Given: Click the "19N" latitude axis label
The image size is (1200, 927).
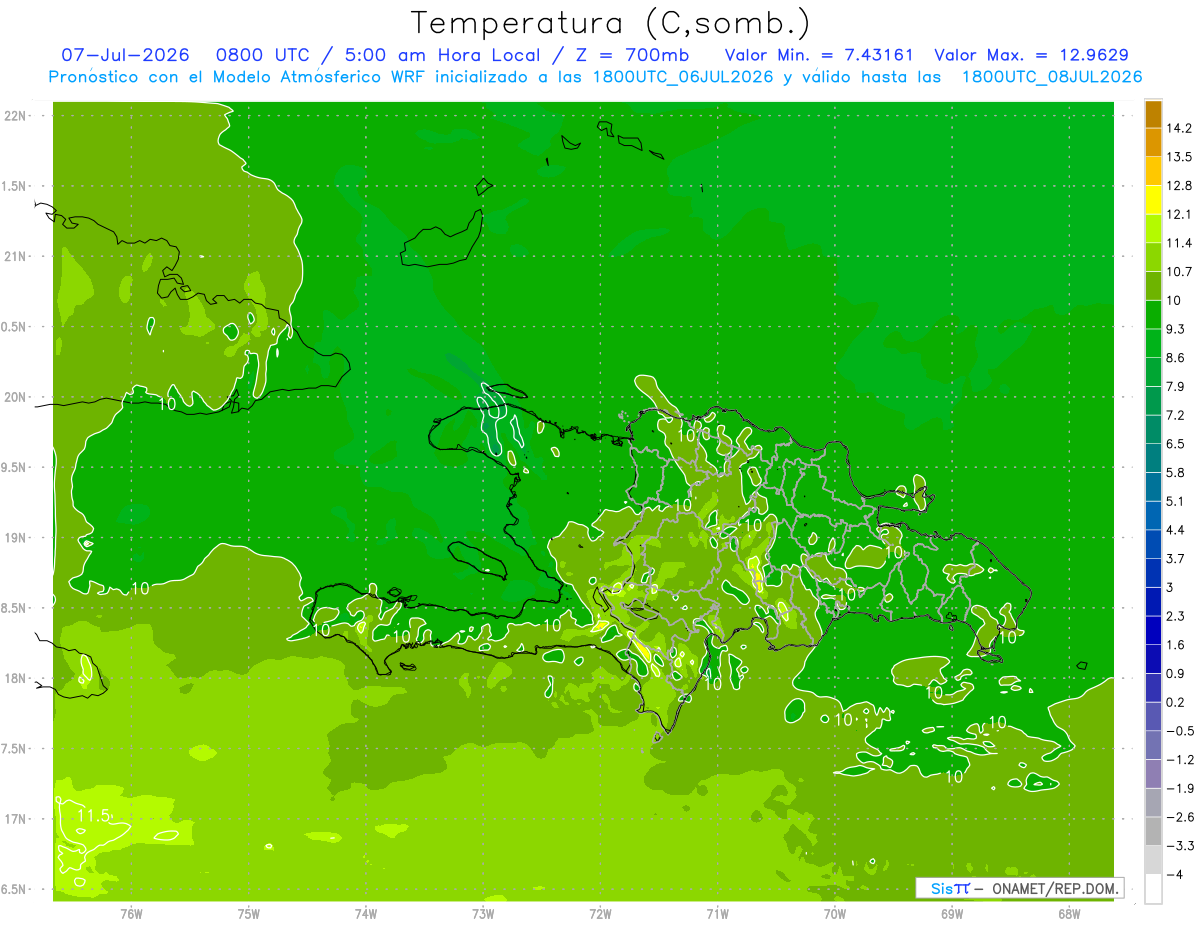Looking at the screenshot, I should click(x=16, y=538).
